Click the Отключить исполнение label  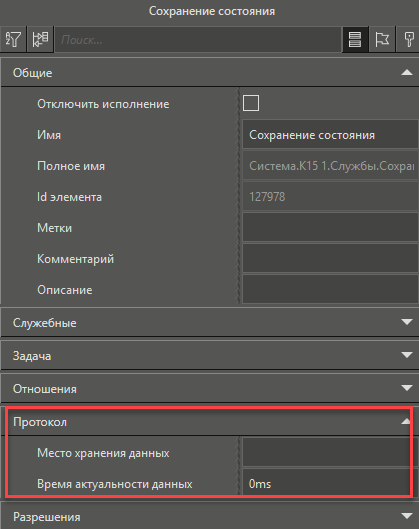(103, 104)
